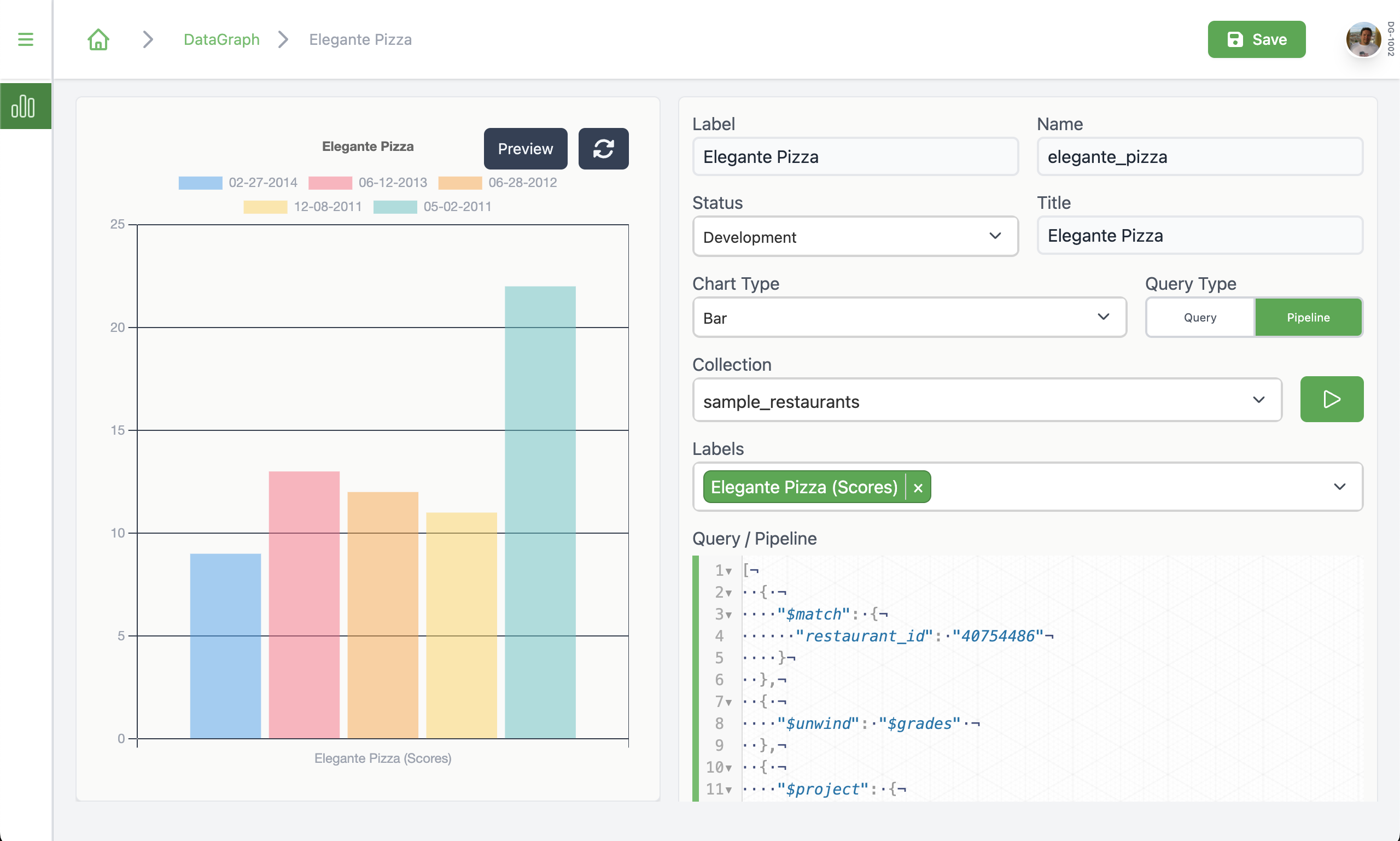Switch Query Type to Query

click(1199, 317)
